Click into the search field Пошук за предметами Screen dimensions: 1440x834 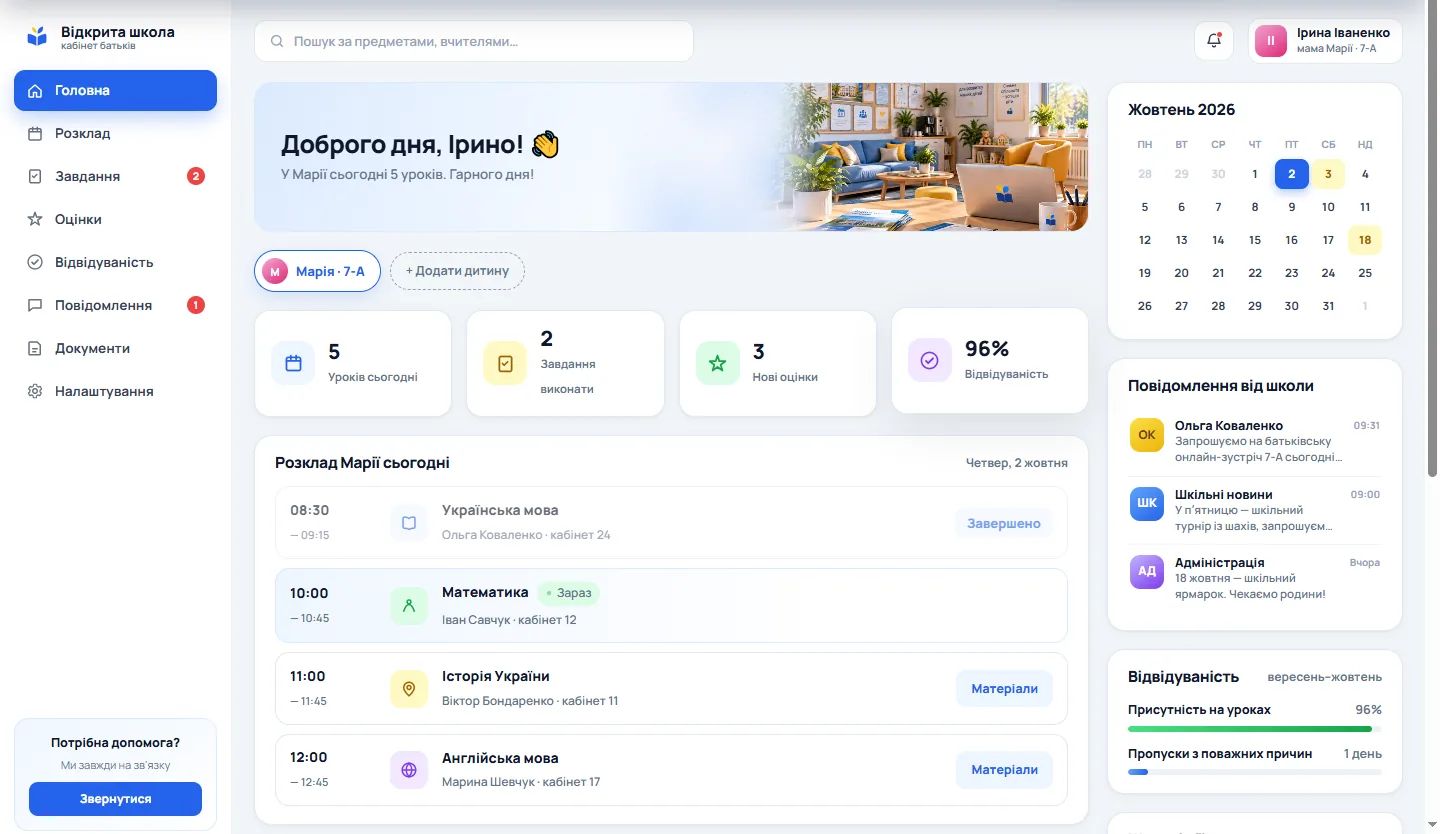click(474, 41)
